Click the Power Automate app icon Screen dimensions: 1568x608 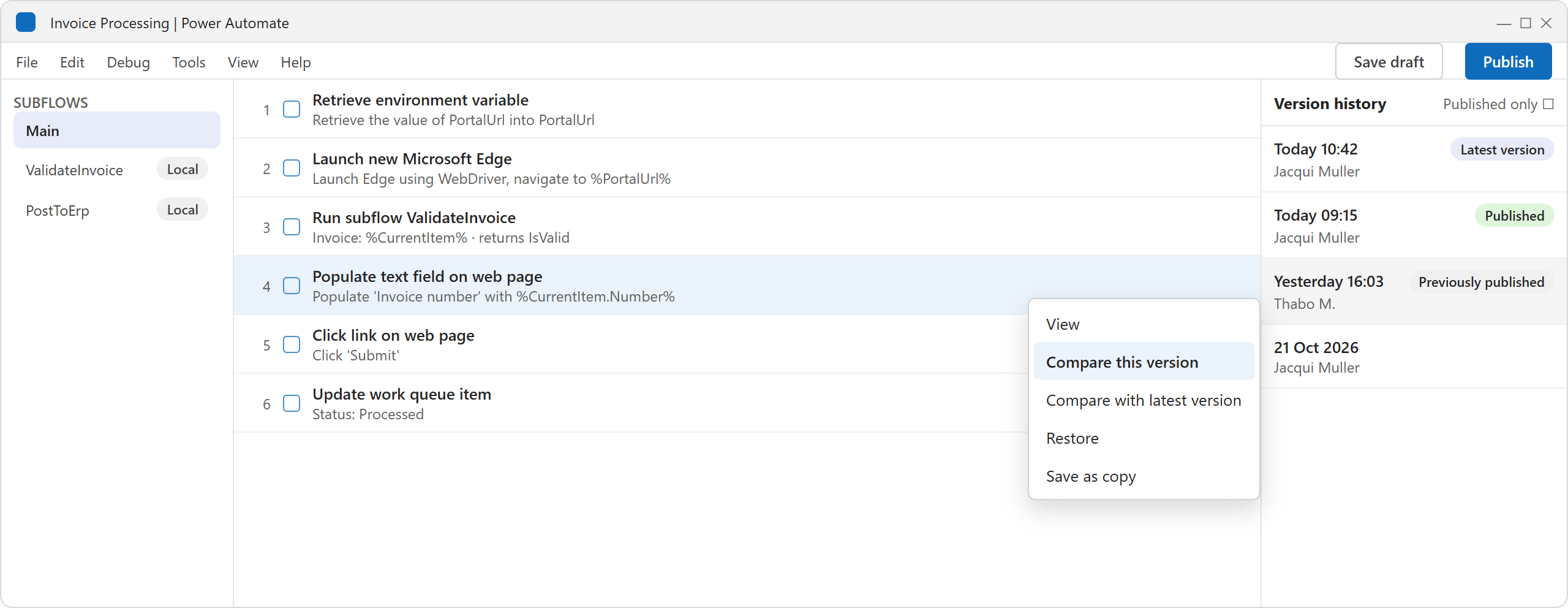coord(26,23)
